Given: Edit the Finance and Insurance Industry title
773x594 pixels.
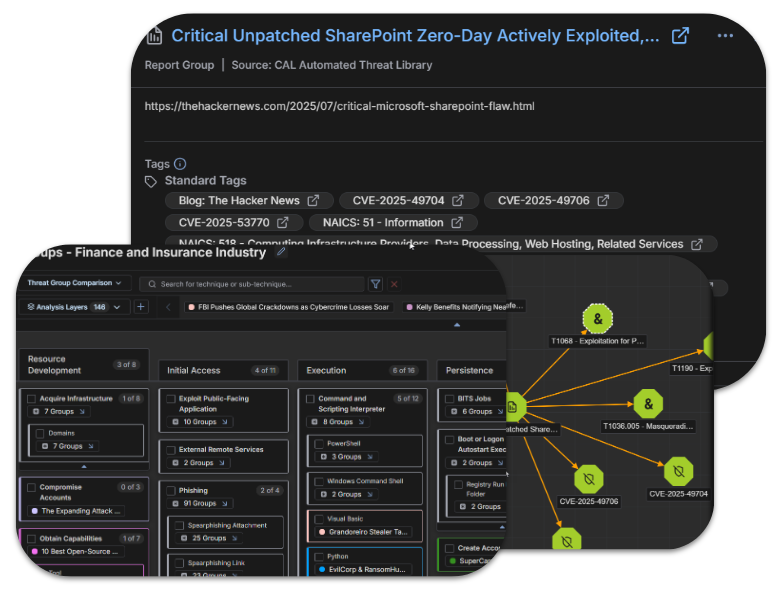Looking at the screenshot, I should 281,252.
